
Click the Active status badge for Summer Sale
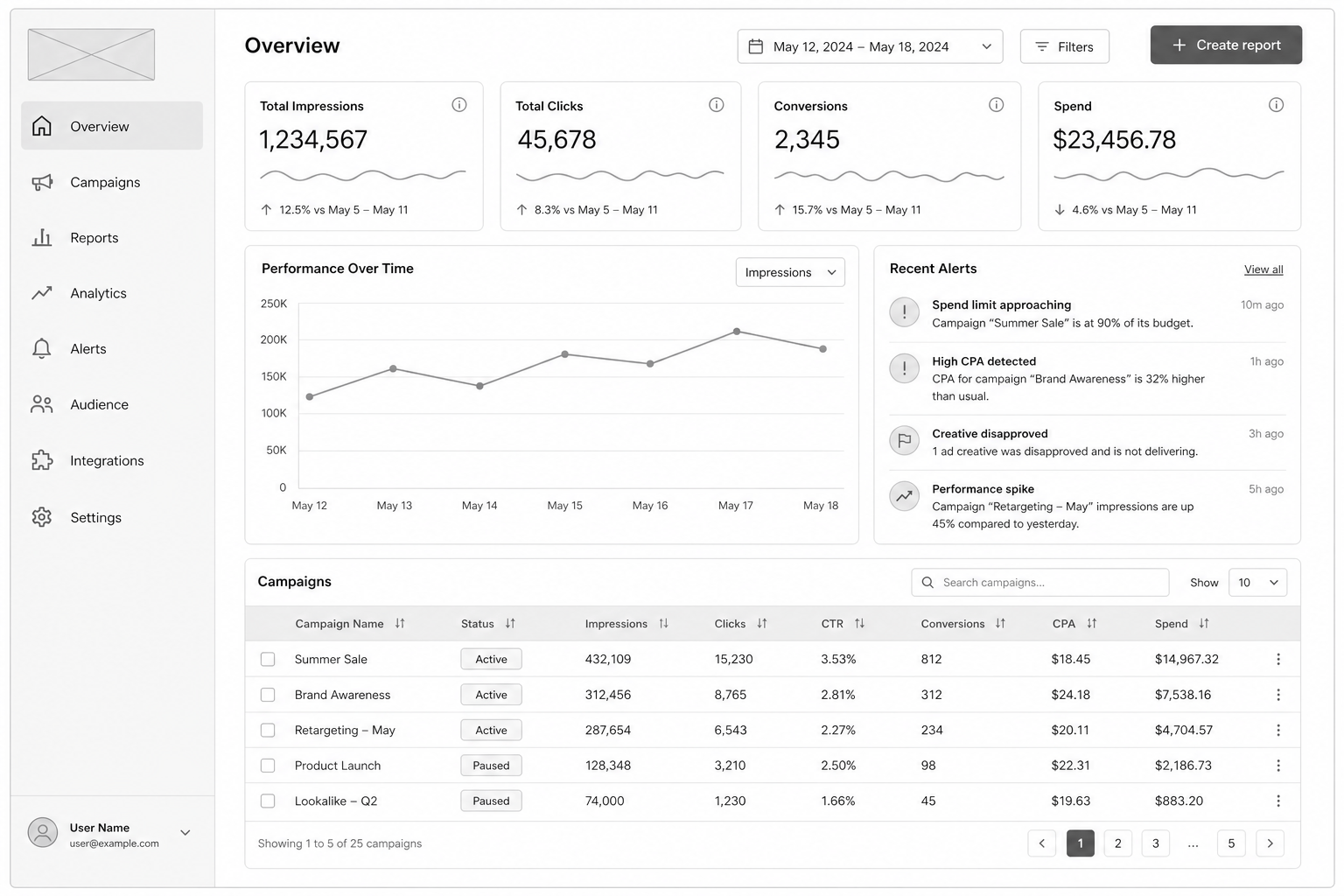[491, 659]
